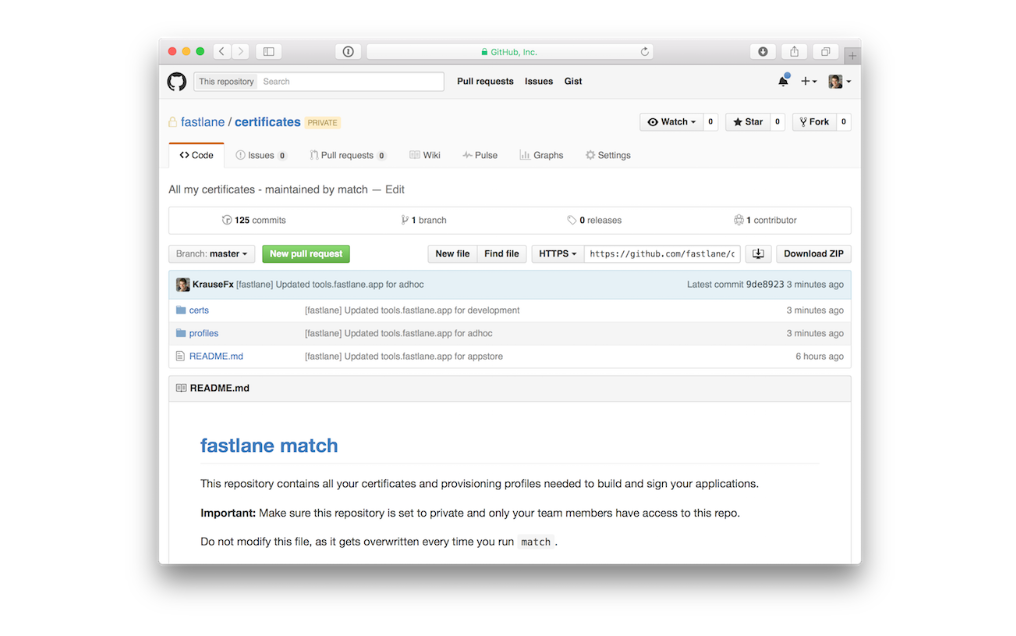
Task: Open the Watch dropdown
Action: [x=672, y=122]
